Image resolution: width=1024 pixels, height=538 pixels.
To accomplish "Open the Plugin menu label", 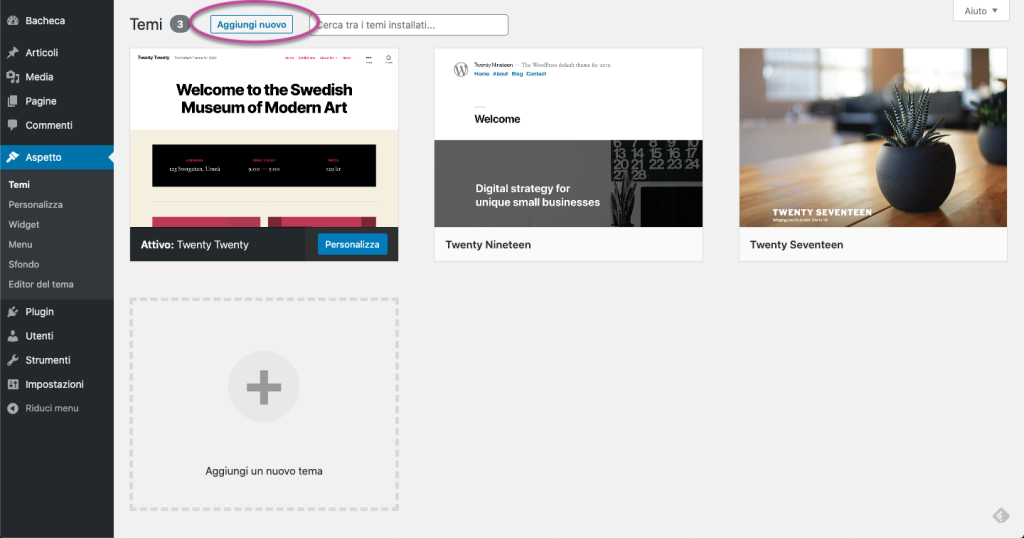I will tap(39, 311).
